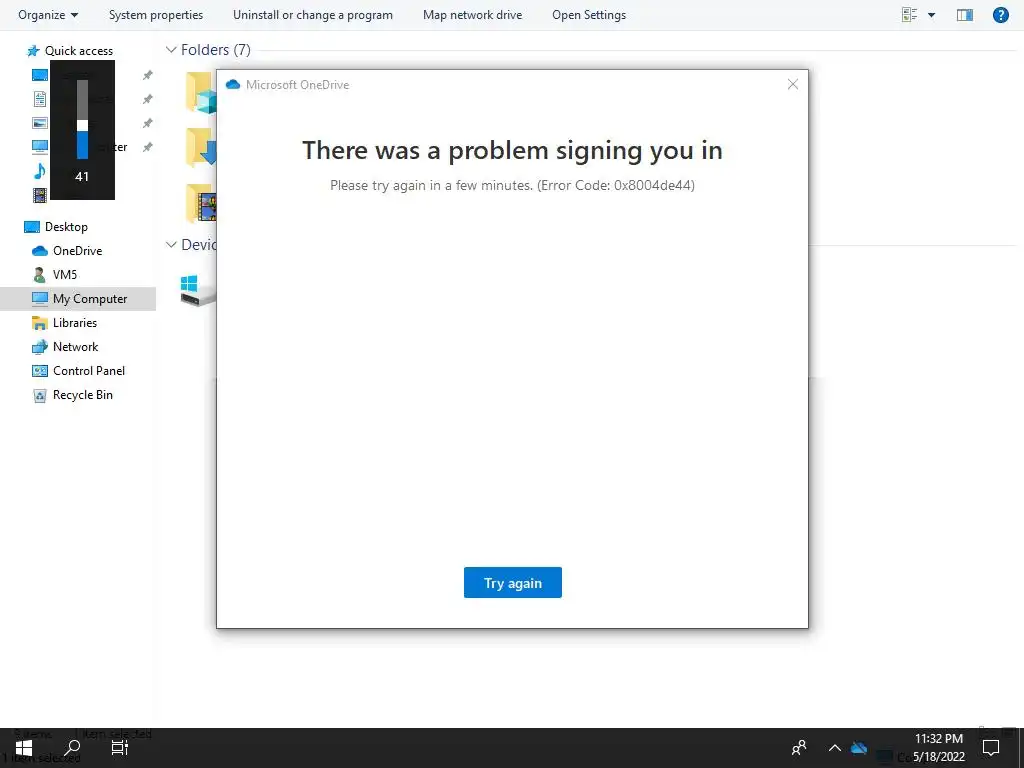Click the OneDrive tray icon
This screenshot has width=1024, height=768.
[859, 748]
